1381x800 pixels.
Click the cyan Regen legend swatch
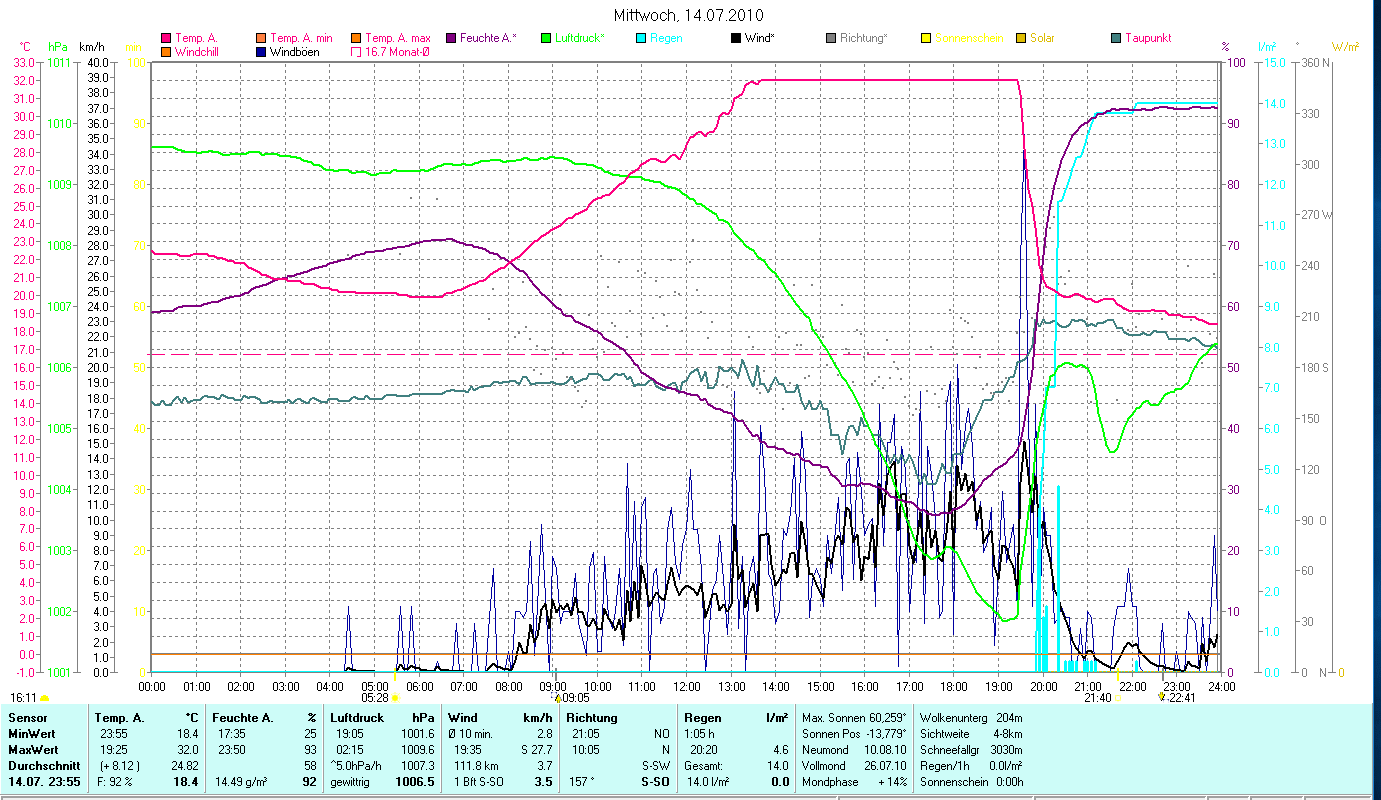(x=641, y=38)
